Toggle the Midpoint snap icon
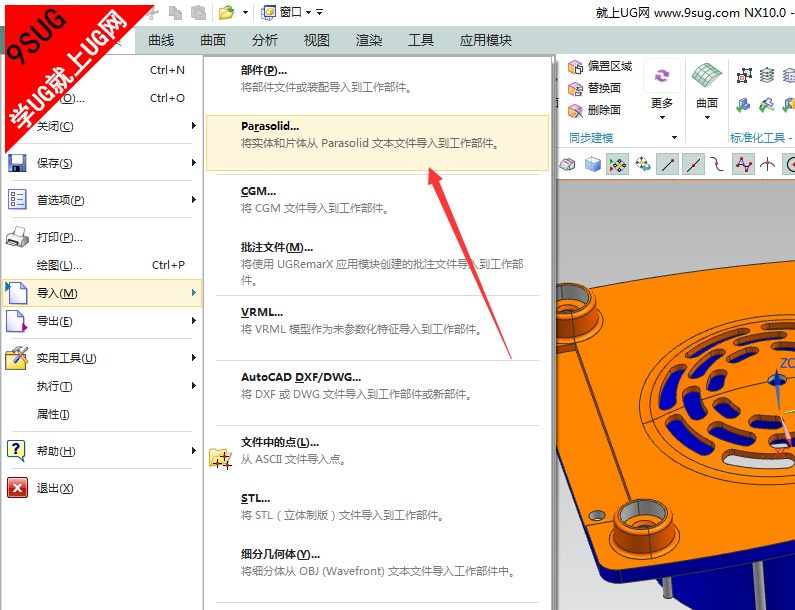Viewport: 795px width, 610px height. click(693, 164)
